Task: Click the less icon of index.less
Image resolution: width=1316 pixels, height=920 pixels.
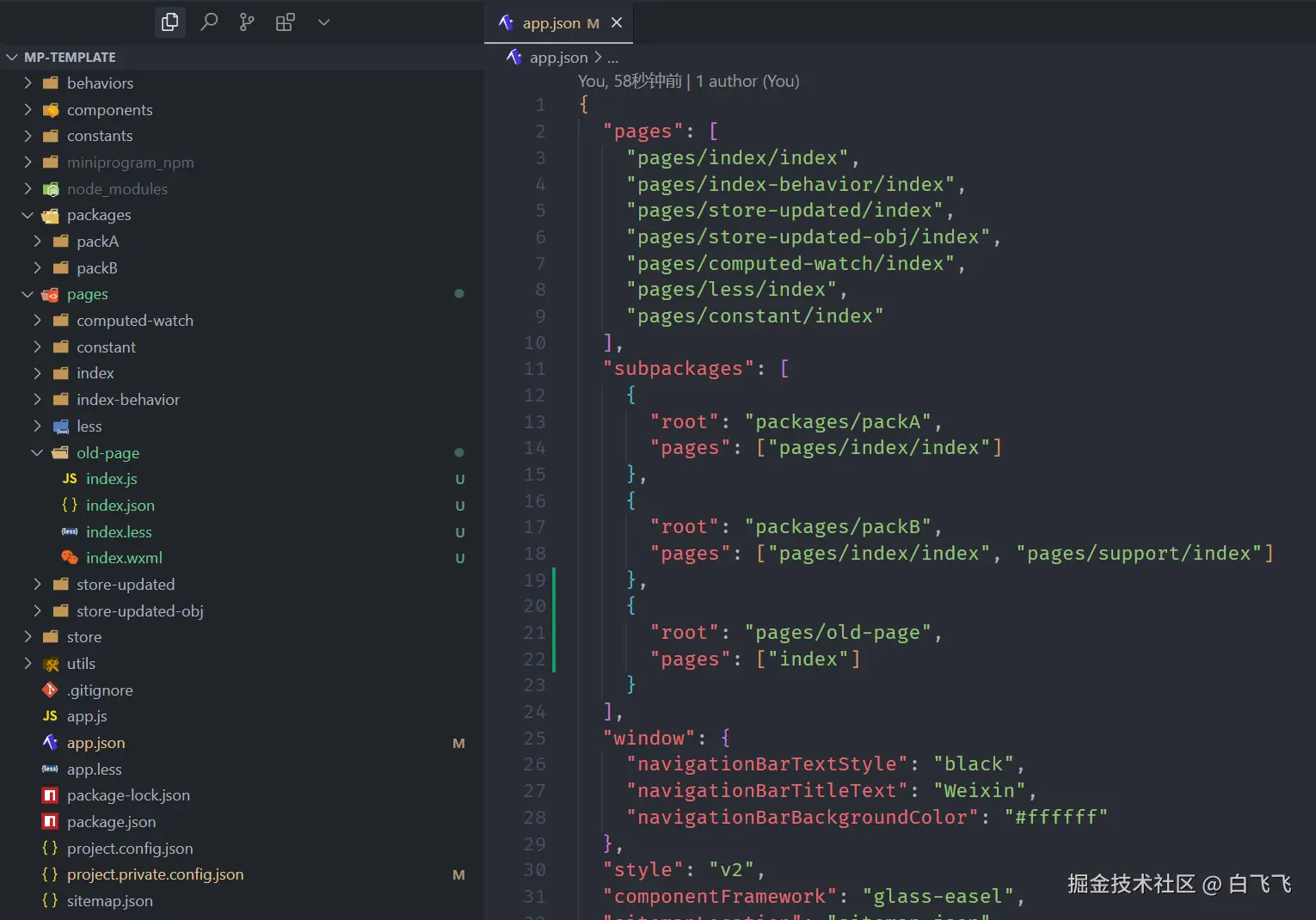Action: point(70,532)
